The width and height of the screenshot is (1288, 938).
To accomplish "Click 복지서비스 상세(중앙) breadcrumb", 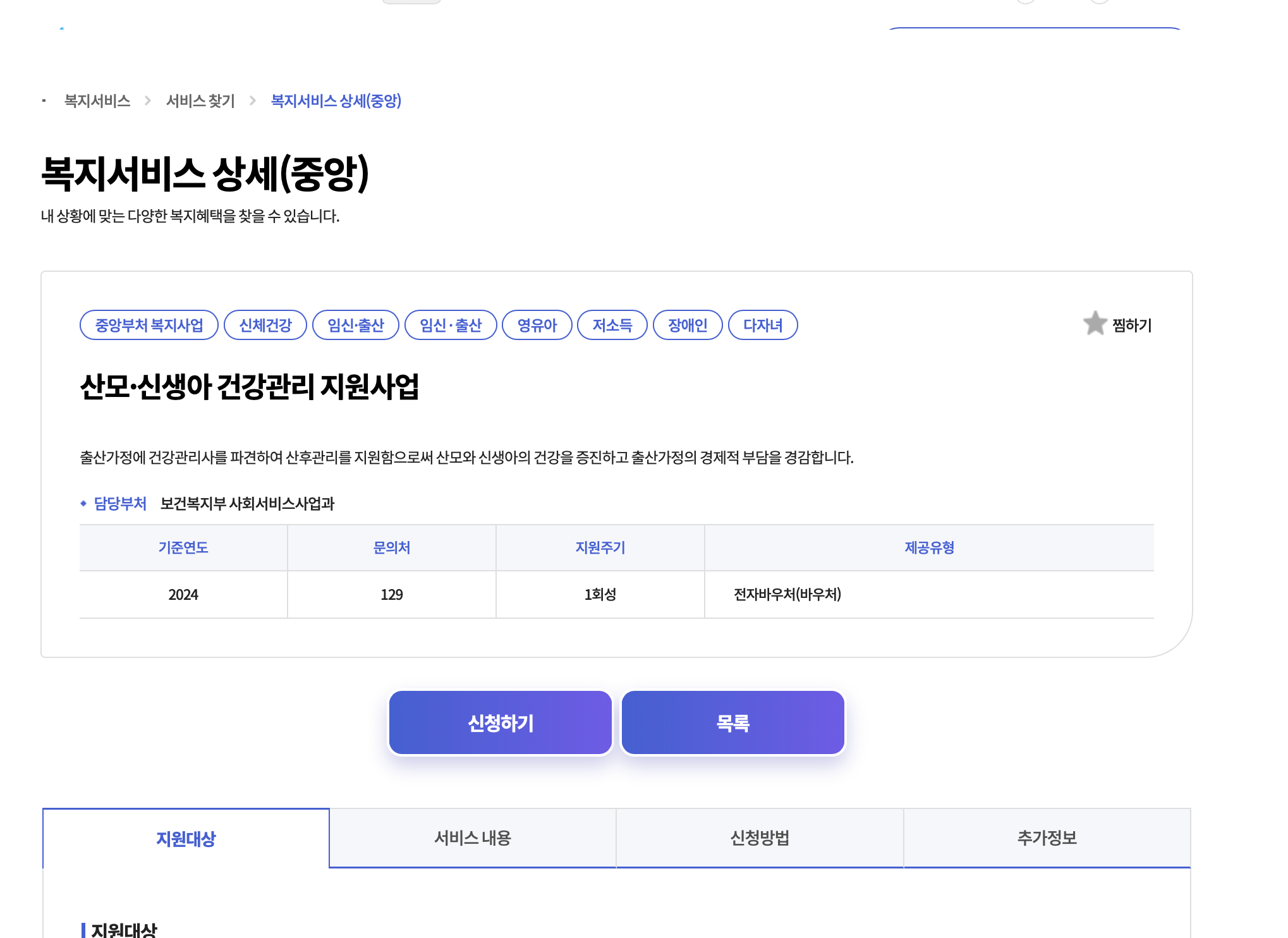I will click(336, 101).
